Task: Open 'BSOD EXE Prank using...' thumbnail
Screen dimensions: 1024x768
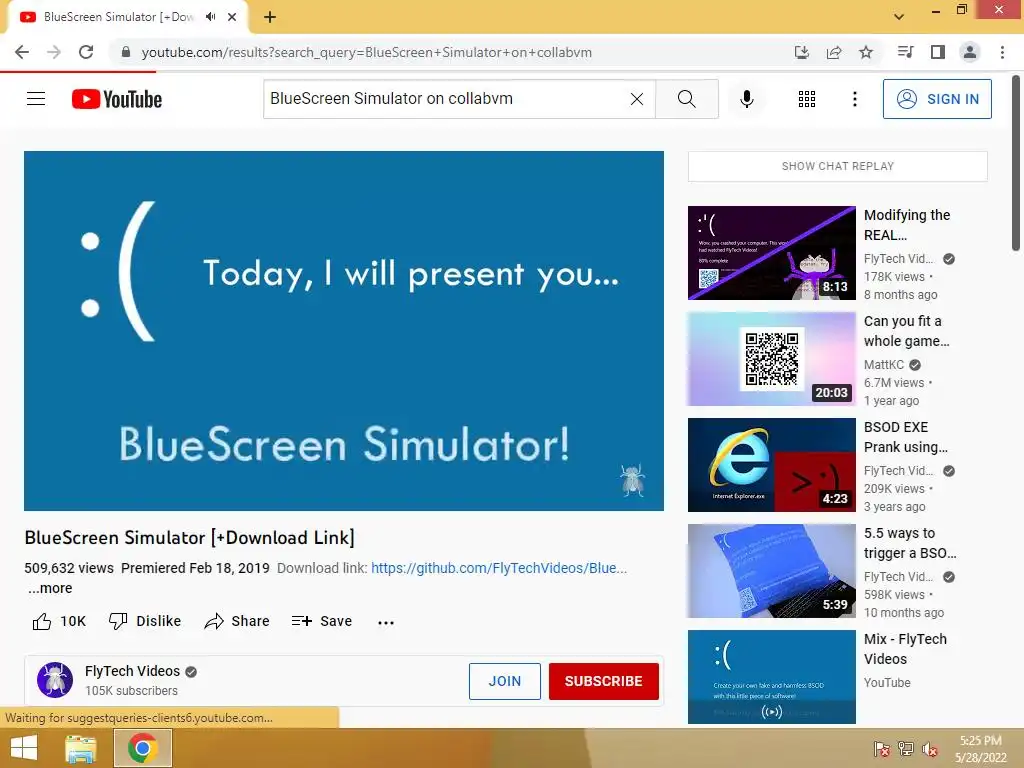Action: click(772, 465)
